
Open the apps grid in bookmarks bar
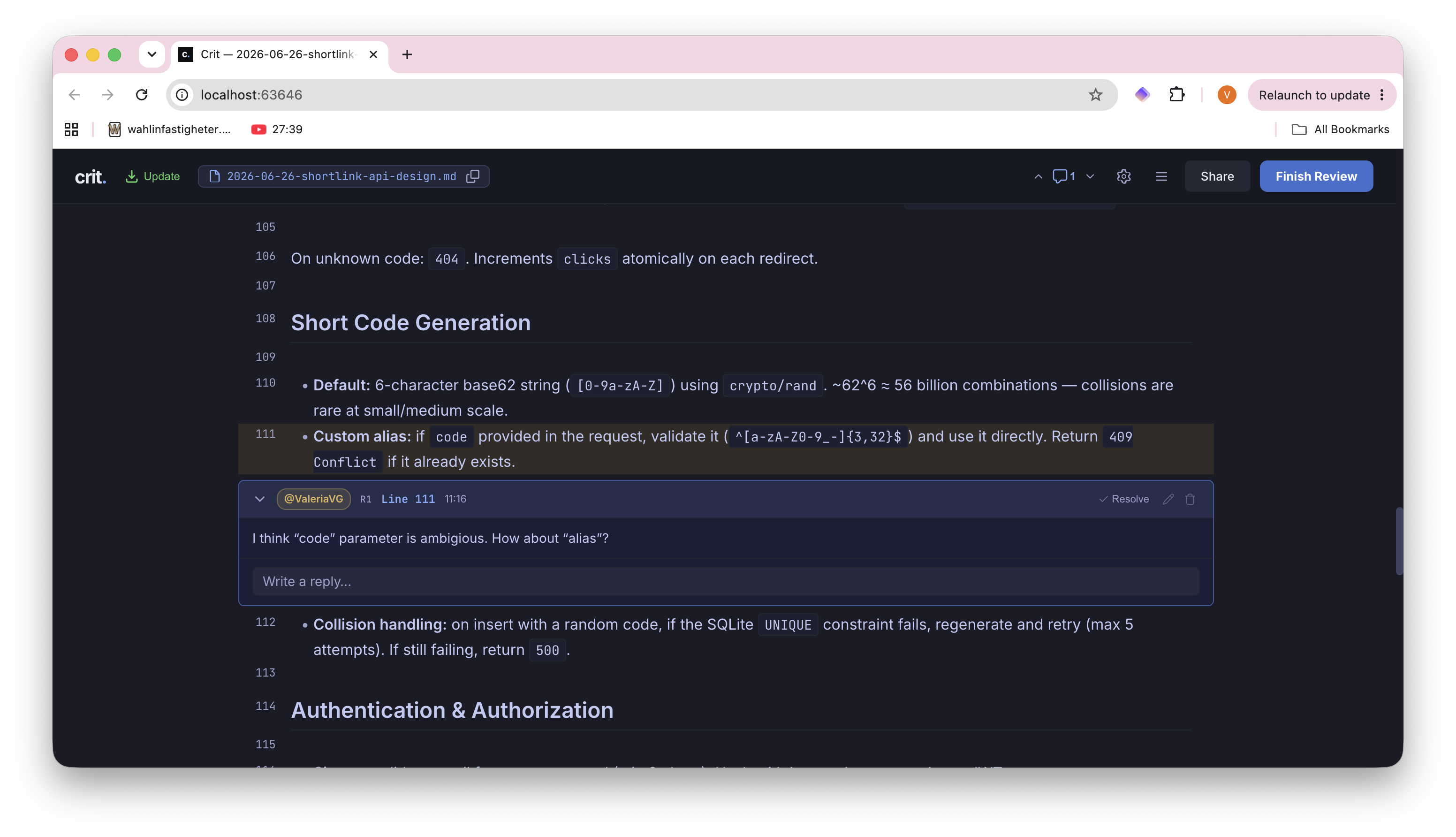(71, 129)
